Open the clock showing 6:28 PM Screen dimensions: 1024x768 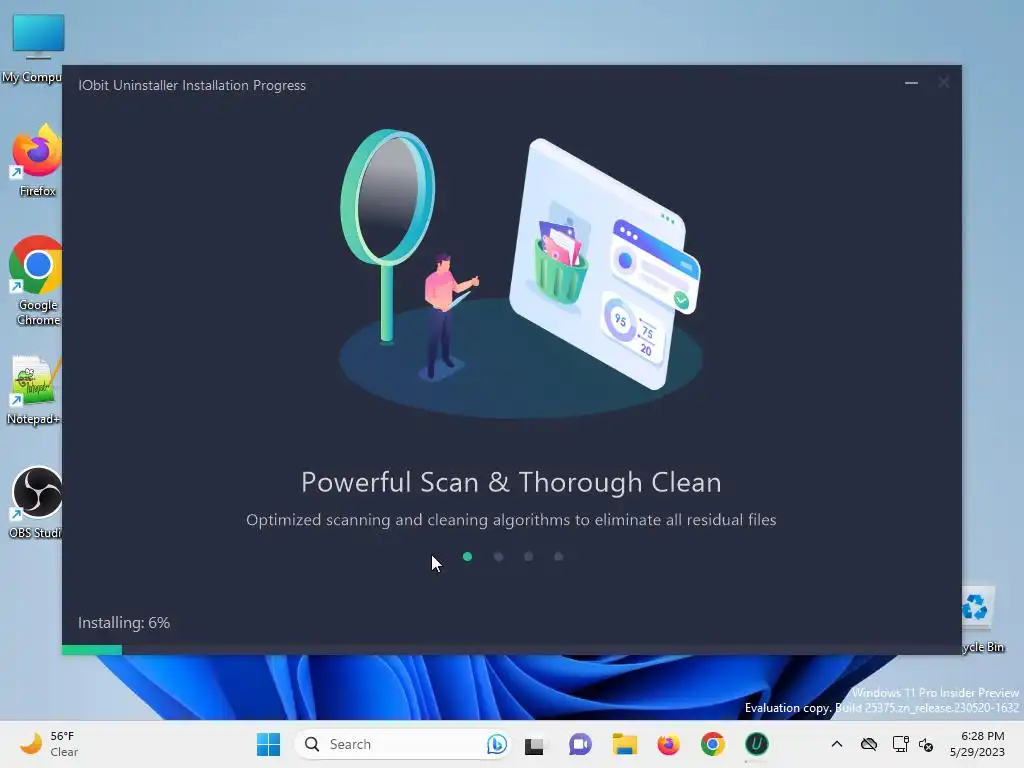977,744
